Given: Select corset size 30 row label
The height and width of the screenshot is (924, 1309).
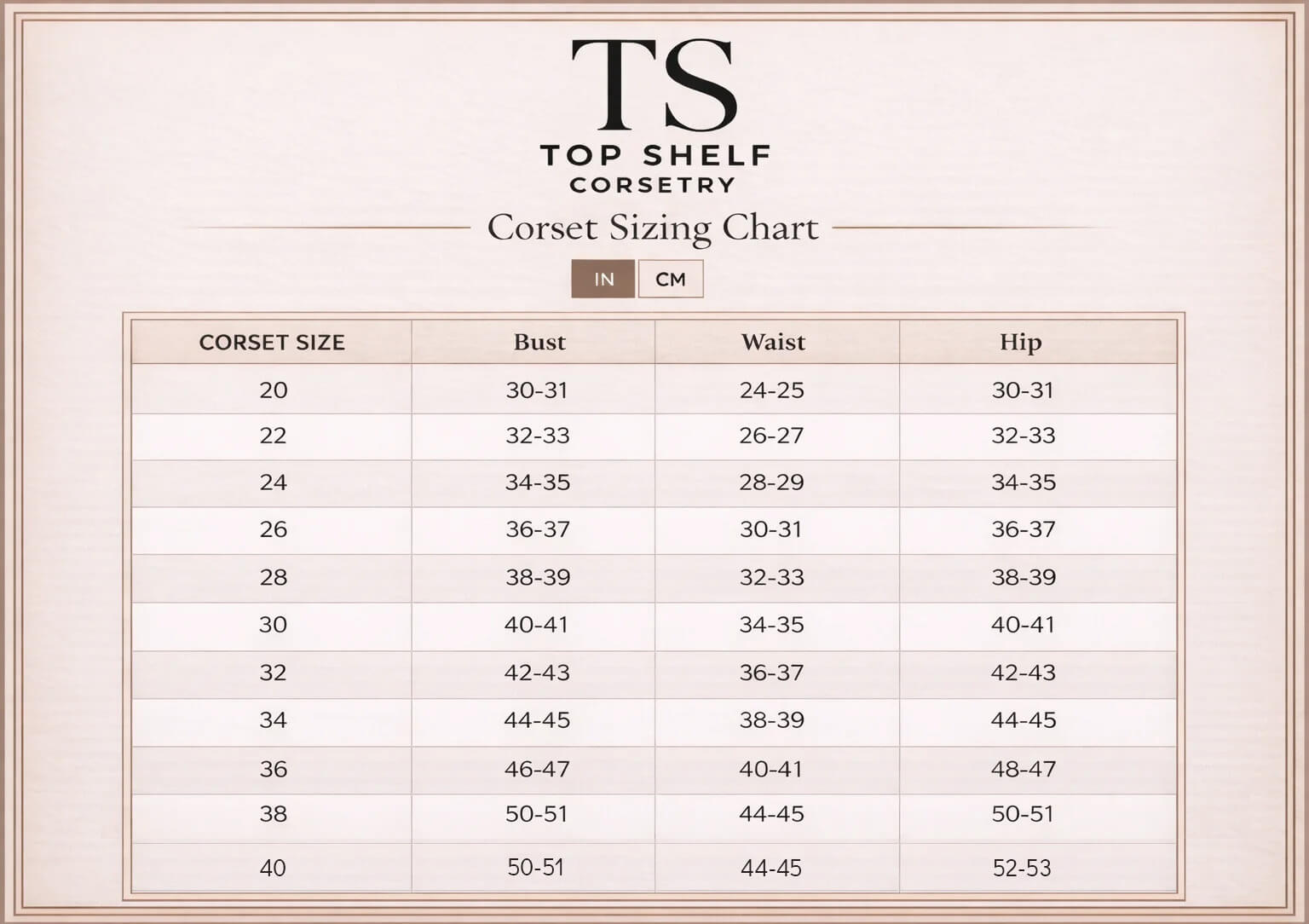Looking at the screenshot, I should [274, 625].
